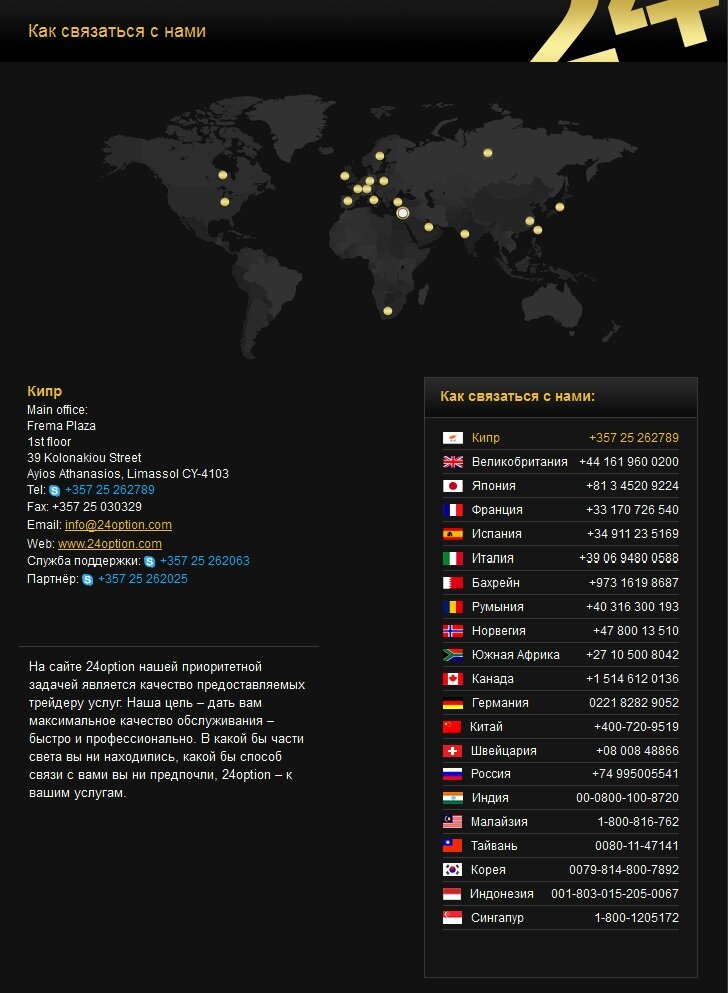
Task: Click the Bahrain flag icon
Action: pyautogui.click(x=453, y=583)
